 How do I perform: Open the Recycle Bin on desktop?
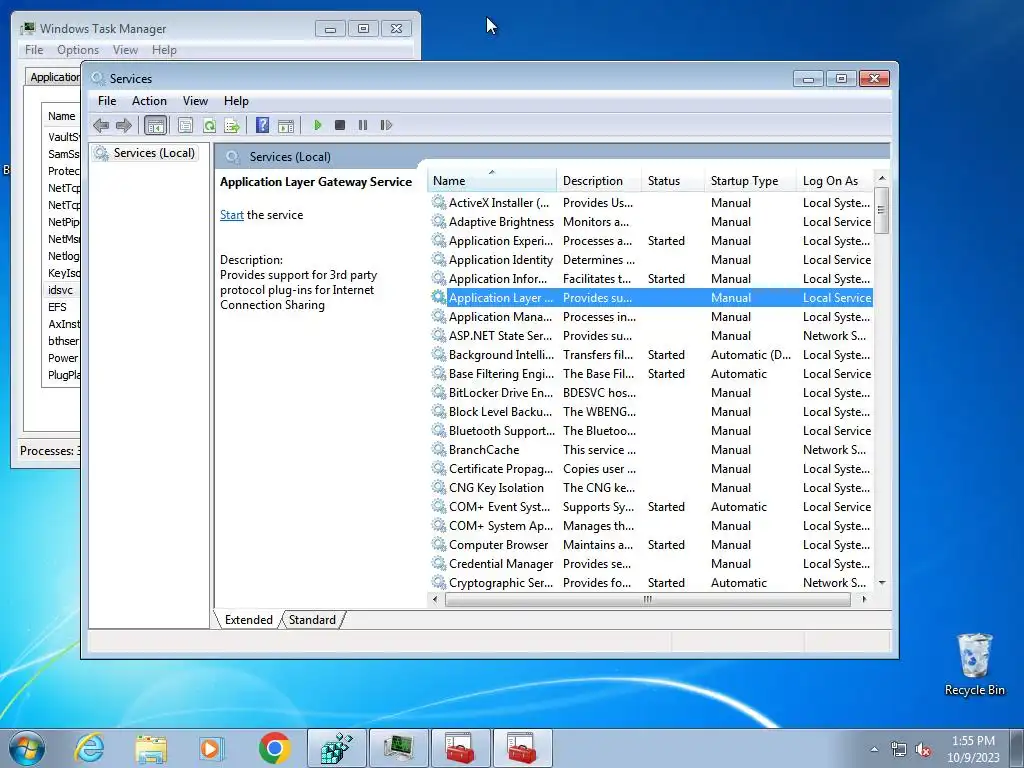click(974, 665)
